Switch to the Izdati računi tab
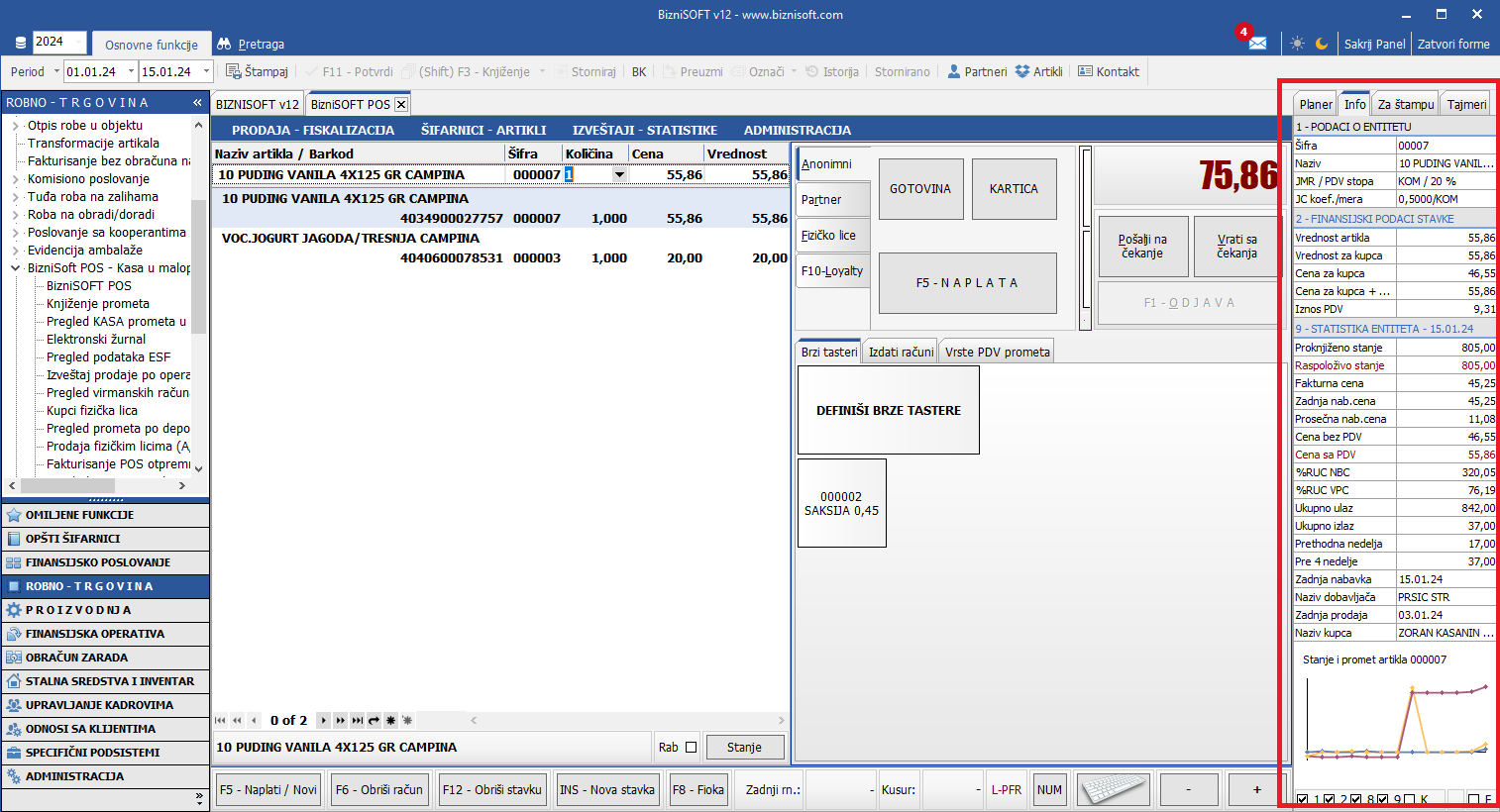Screen dimensions: 1500x812 coord(901,352)
